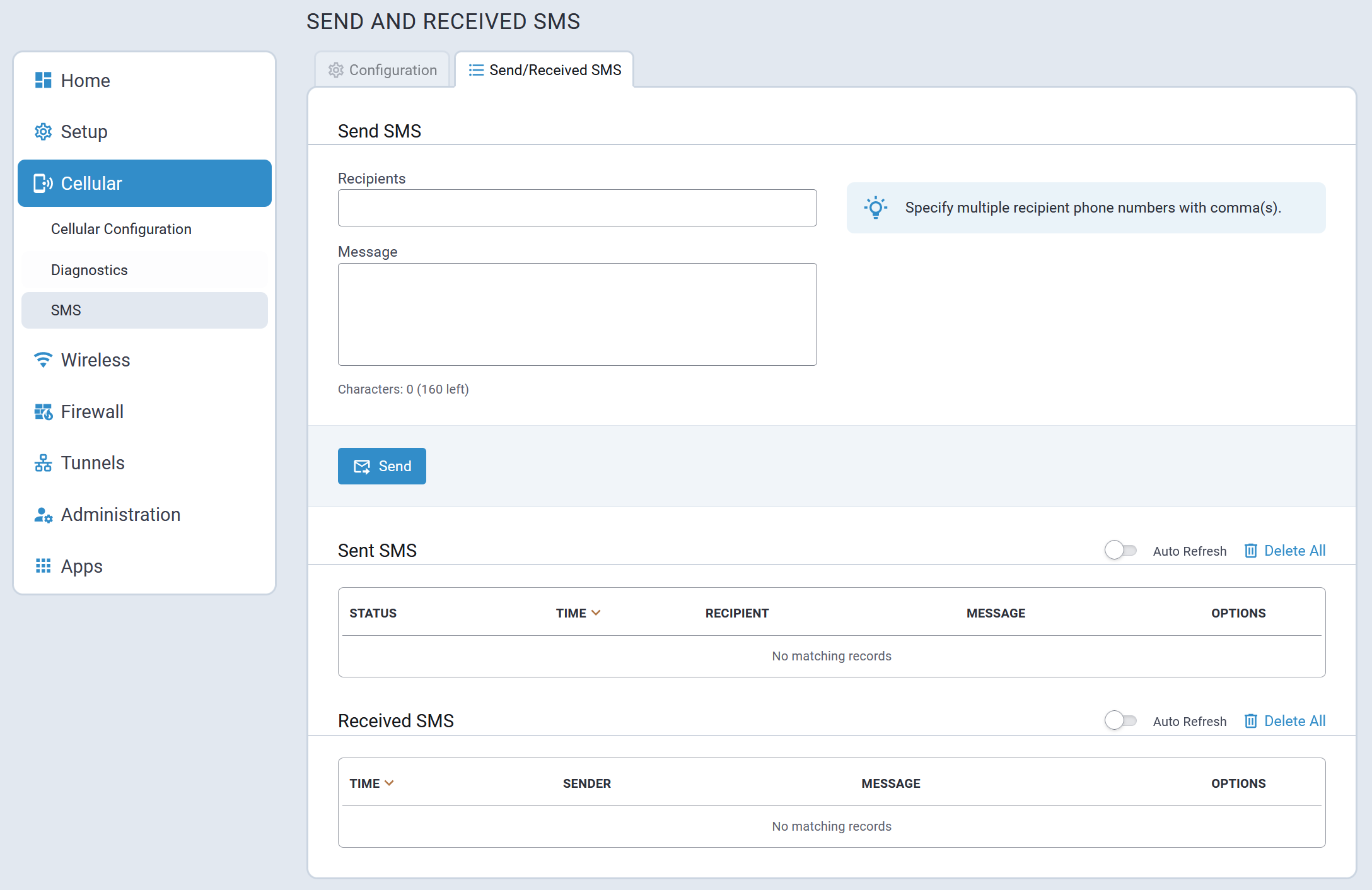
Task: Open Diagnostics submenu item
Action: [x=90, y=270]
